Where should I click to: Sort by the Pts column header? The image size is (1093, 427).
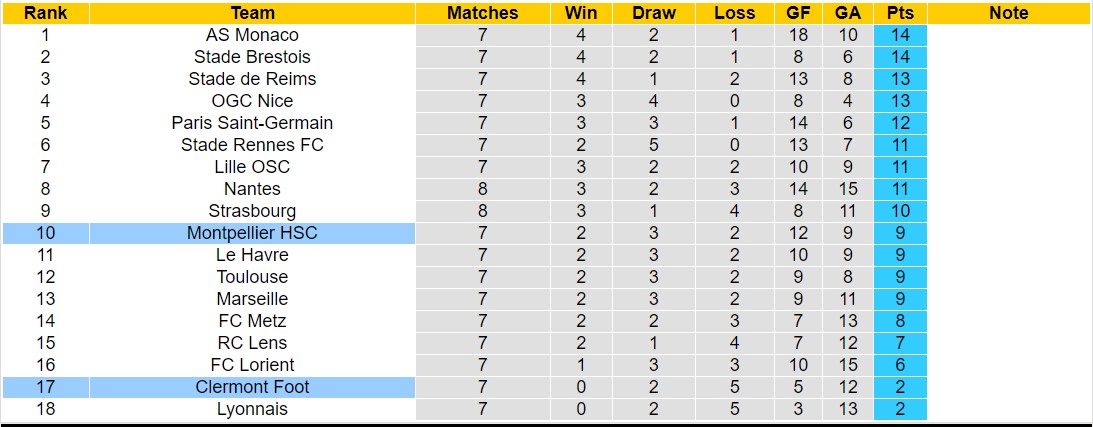(x=900, y=13)
